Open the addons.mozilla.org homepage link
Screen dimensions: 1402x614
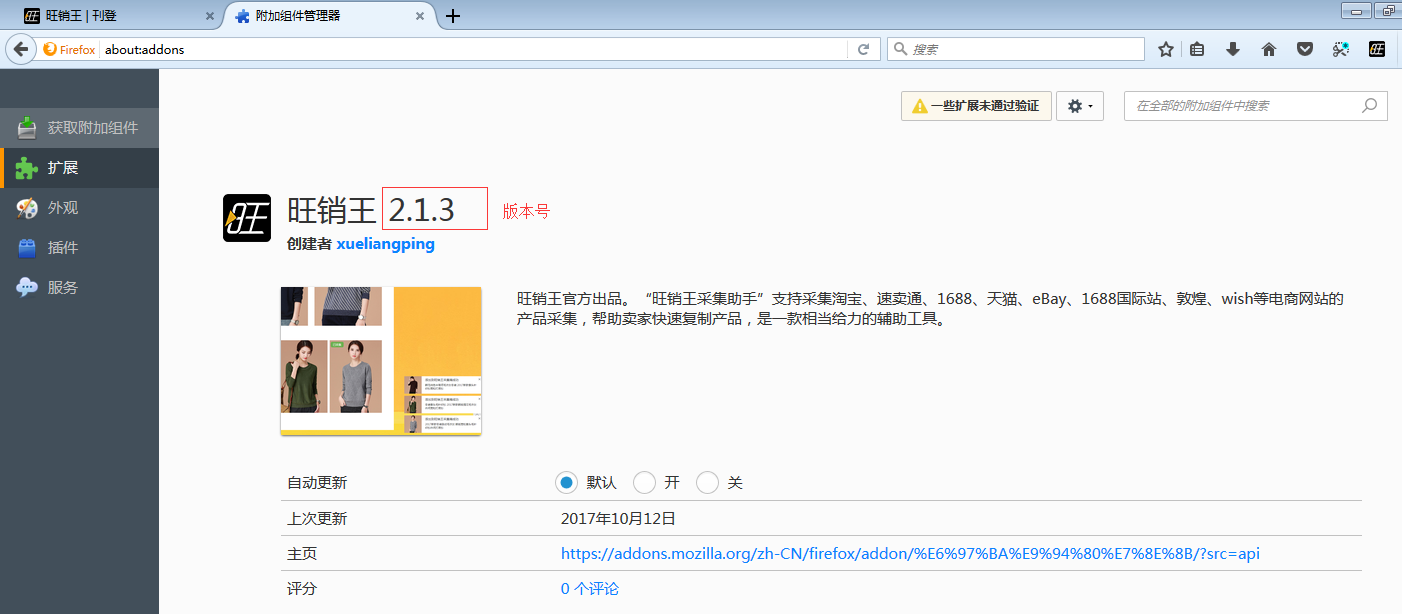pos(910,554)
